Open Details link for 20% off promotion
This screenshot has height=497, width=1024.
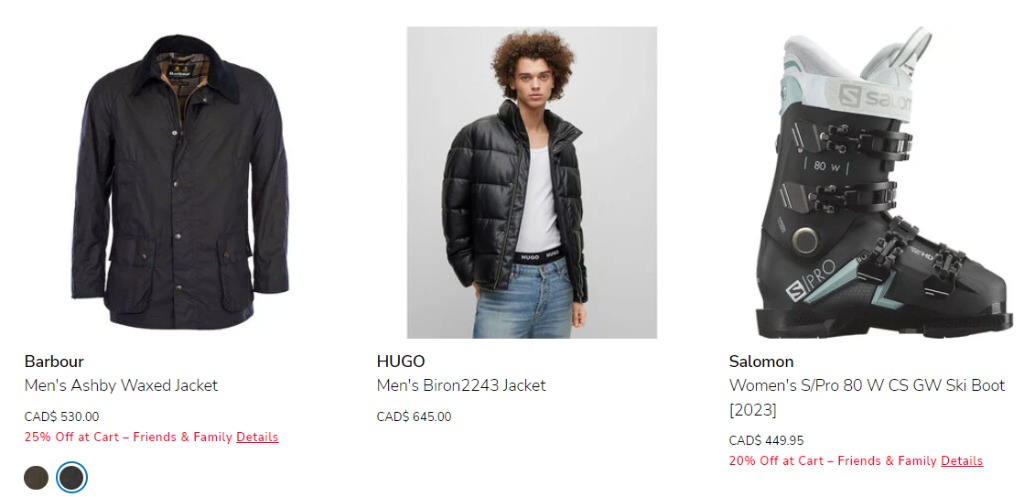961,460
